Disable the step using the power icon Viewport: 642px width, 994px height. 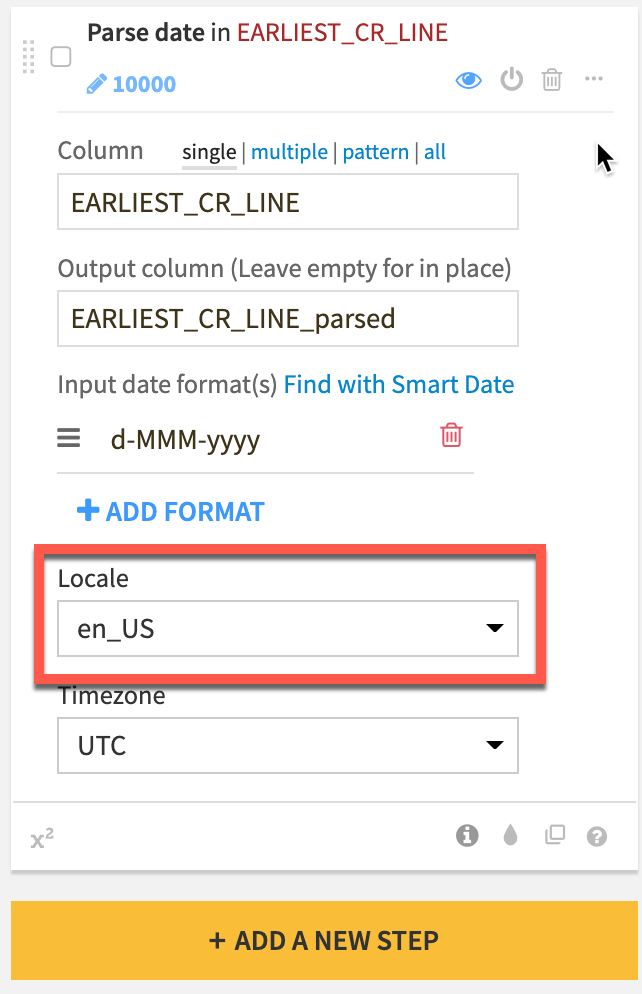pyautogui.click(x=512, y=80)
